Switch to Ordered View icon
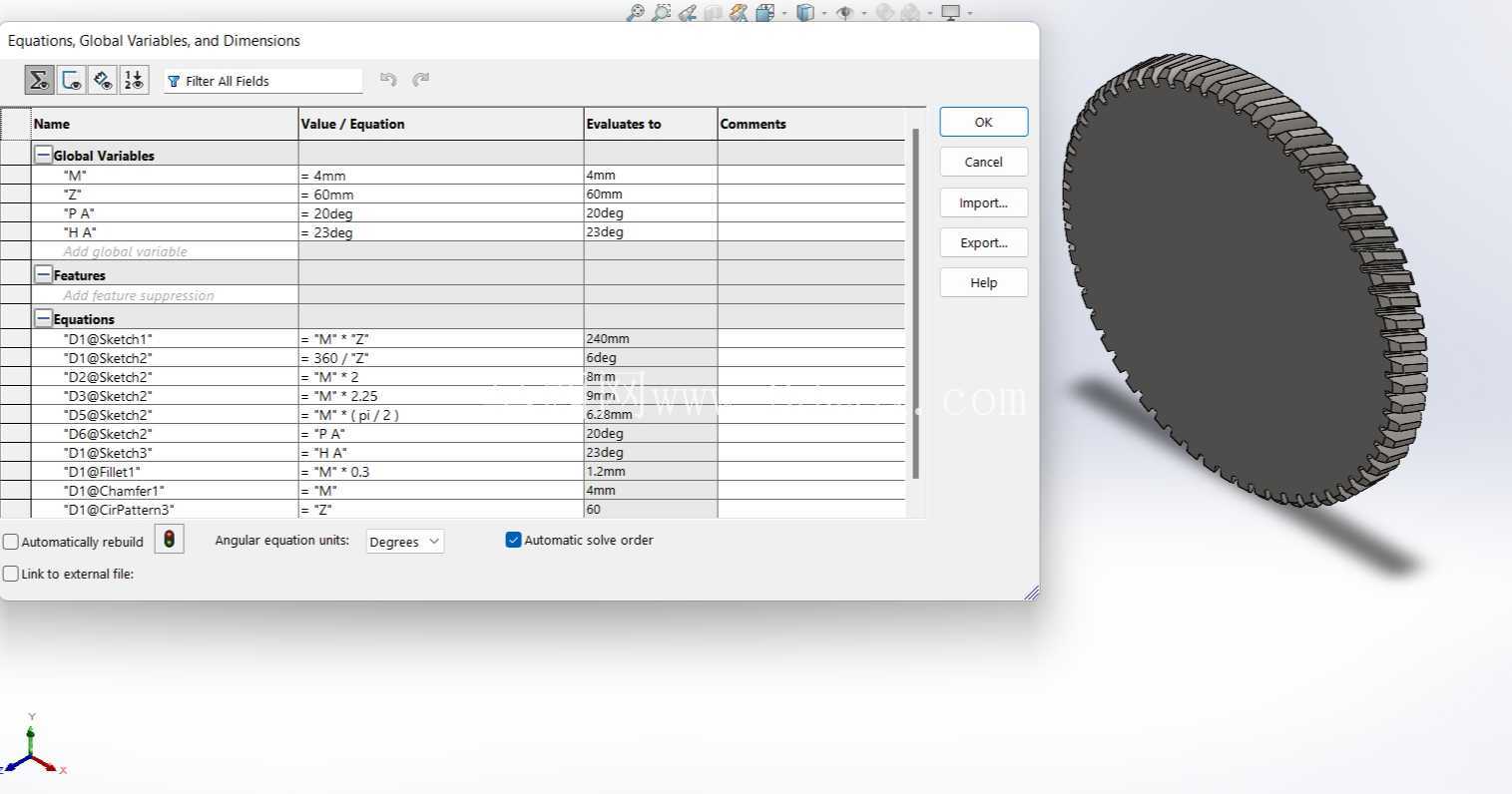 (x=134, y=80)
